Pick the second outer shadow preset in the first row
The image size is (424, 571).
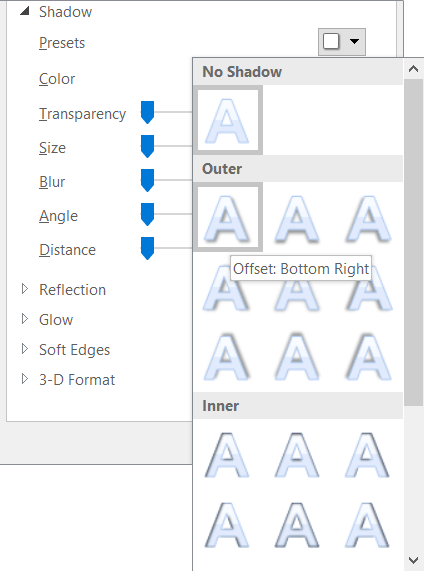(x=298, y=217)
